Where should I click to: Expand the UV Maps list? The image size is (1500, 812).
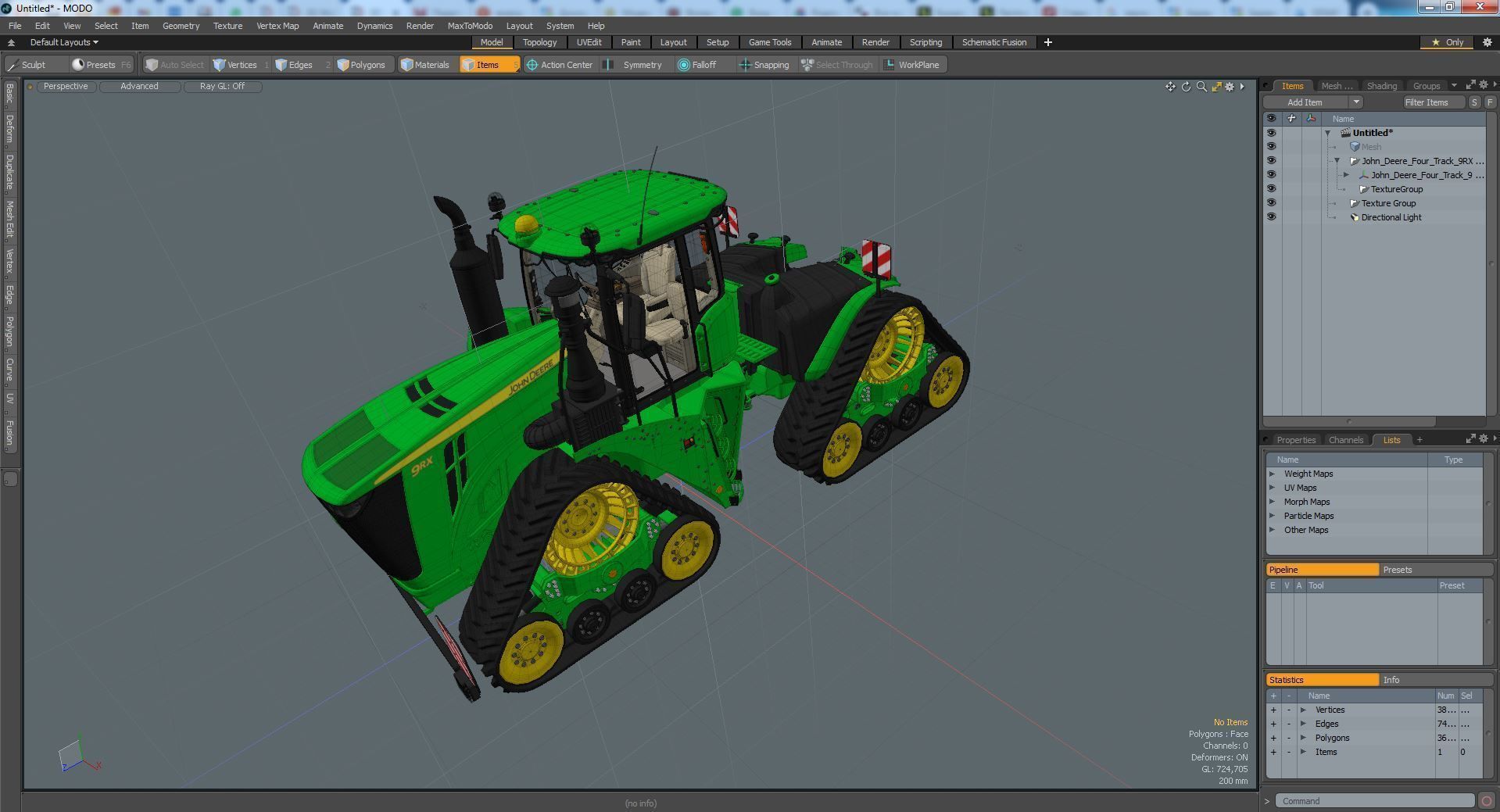pos(1272,488)
